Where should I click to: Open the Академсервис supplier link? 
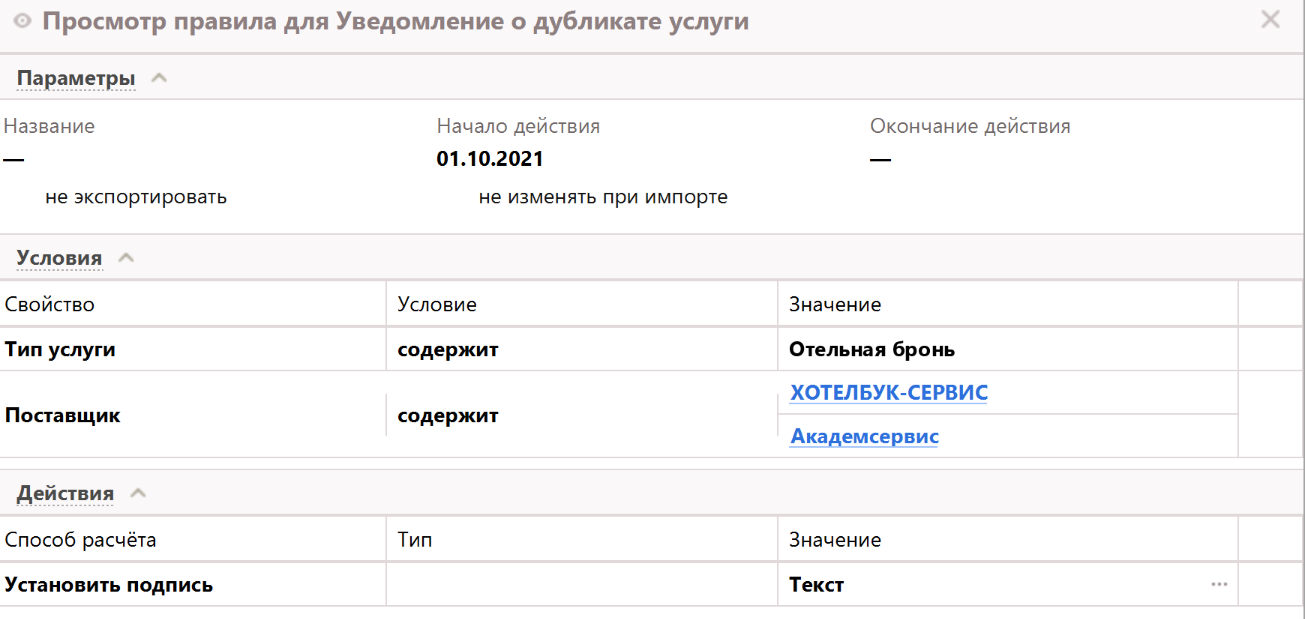coord(863,437)
